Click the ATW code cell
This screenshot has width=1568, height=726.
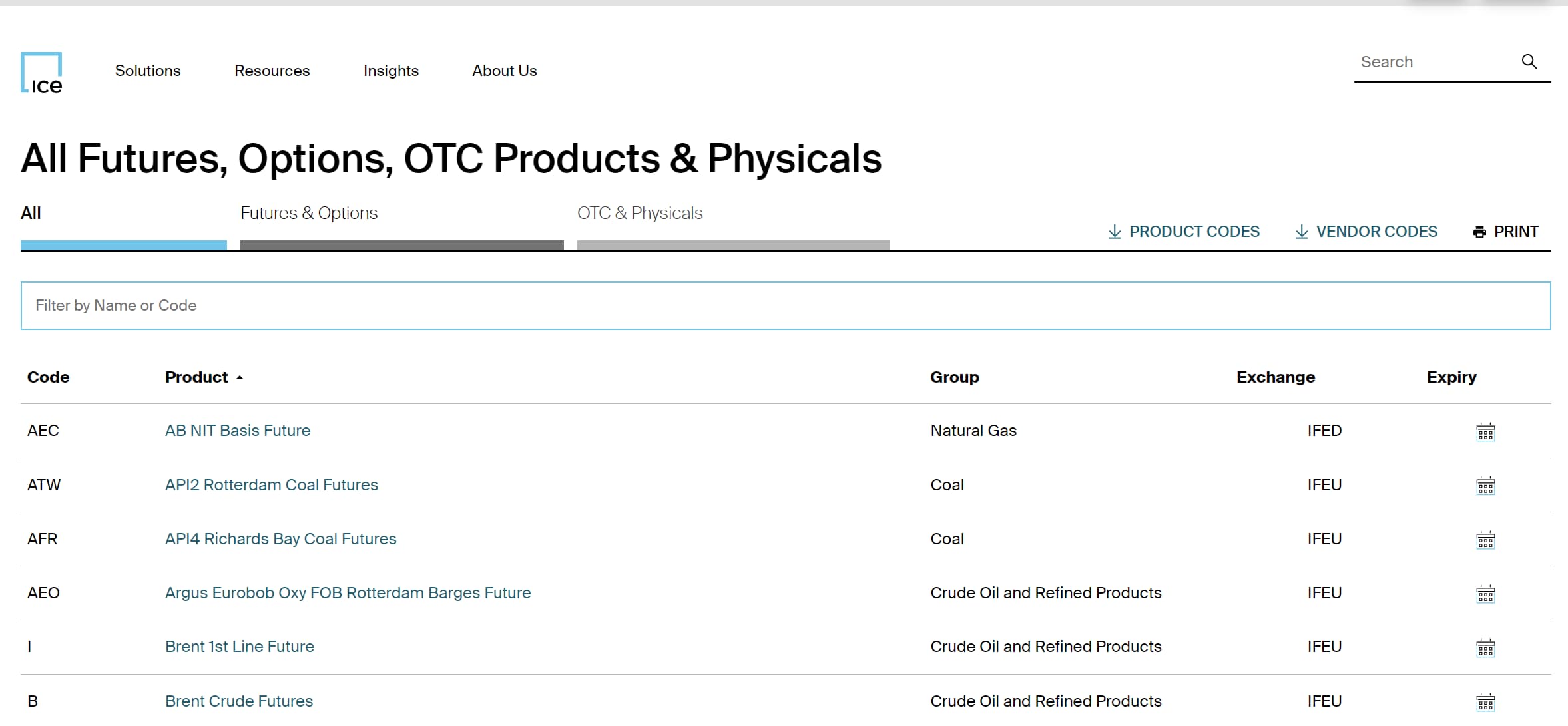pyautogui.click(x=44, y=485)
